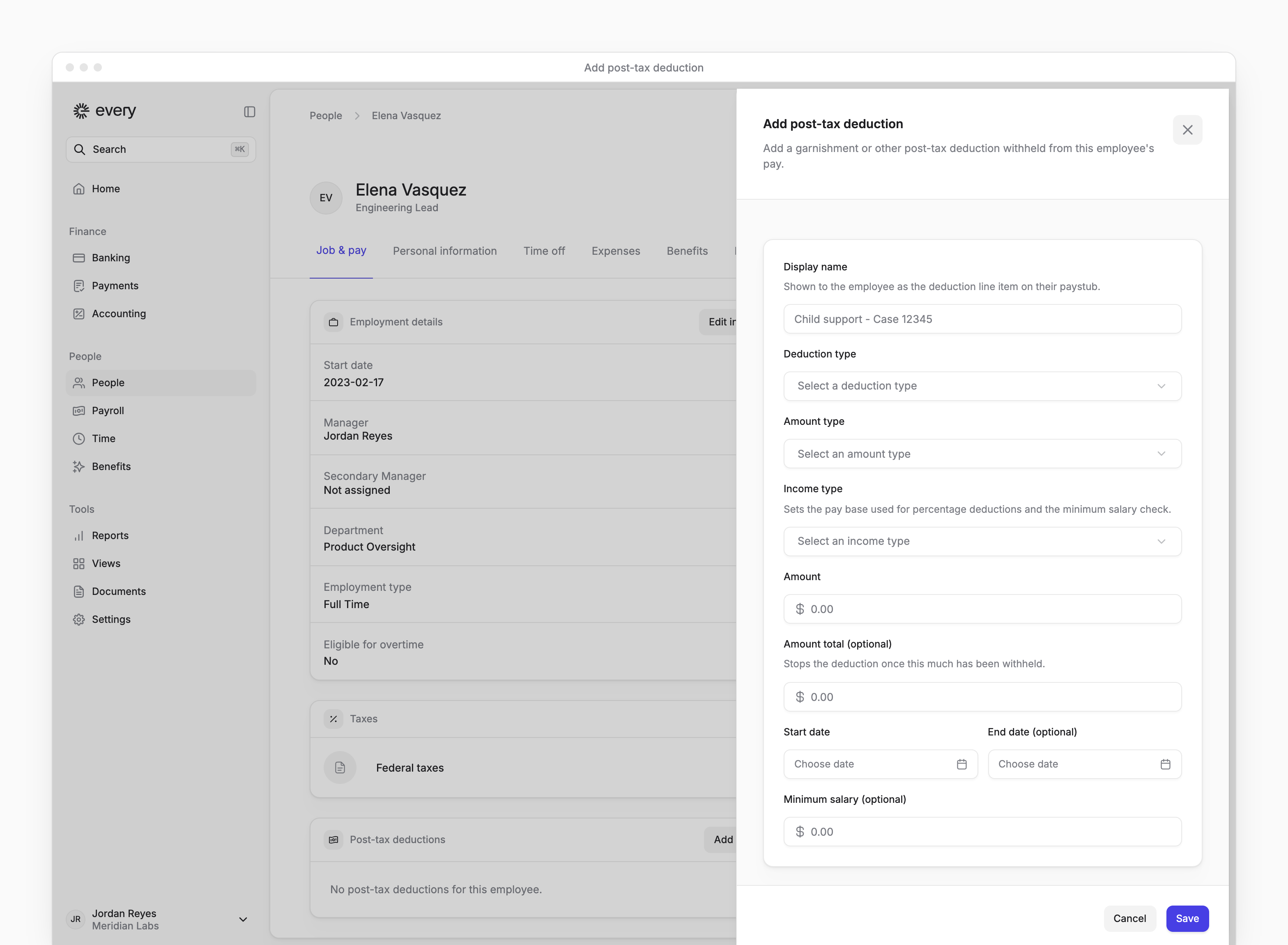Open Reports under Tools

pyautogui.click(x=161, y=535)
